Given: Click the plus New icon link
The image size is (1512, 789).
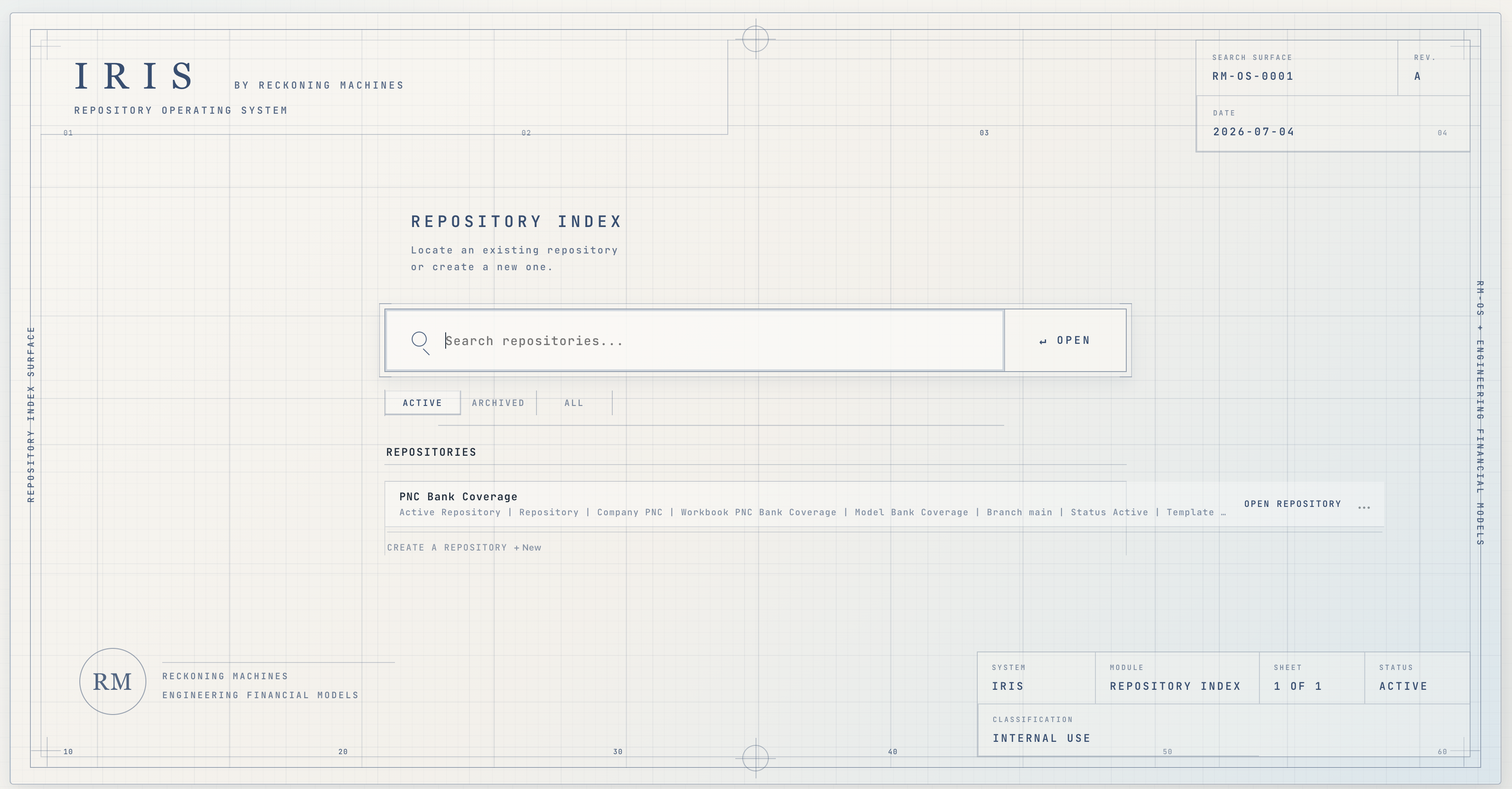Looking at the screenshot, I should (x=528, y=548).
